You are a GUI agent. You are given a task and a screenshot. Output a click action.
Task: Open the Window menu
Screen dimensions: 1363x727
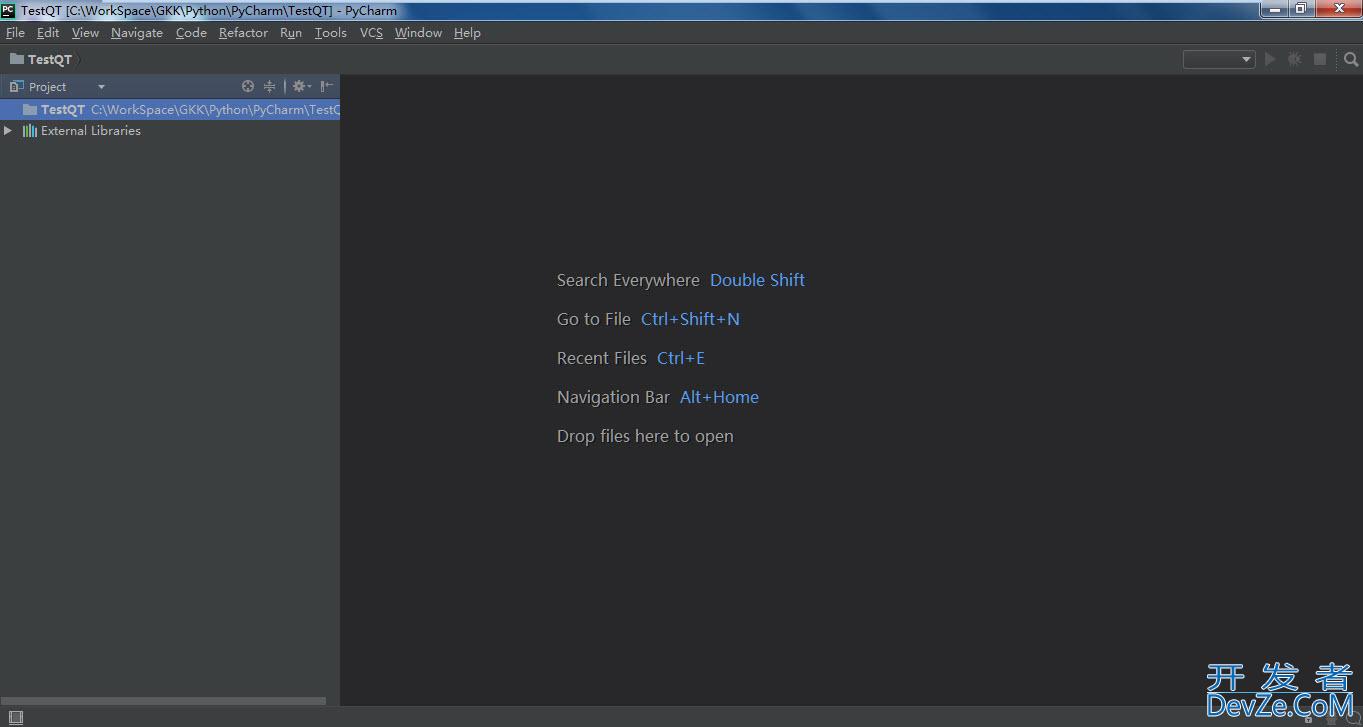pyautogui.click(x=418, y=33)
